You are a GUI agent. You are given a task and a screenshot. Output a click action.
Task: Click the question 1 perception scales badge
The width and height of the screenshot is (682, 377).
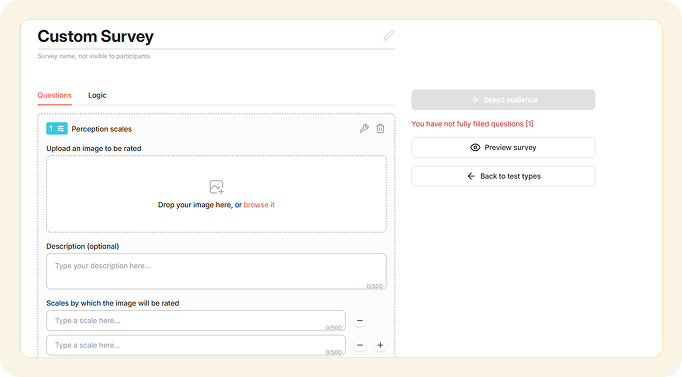(x=57, y=129)
